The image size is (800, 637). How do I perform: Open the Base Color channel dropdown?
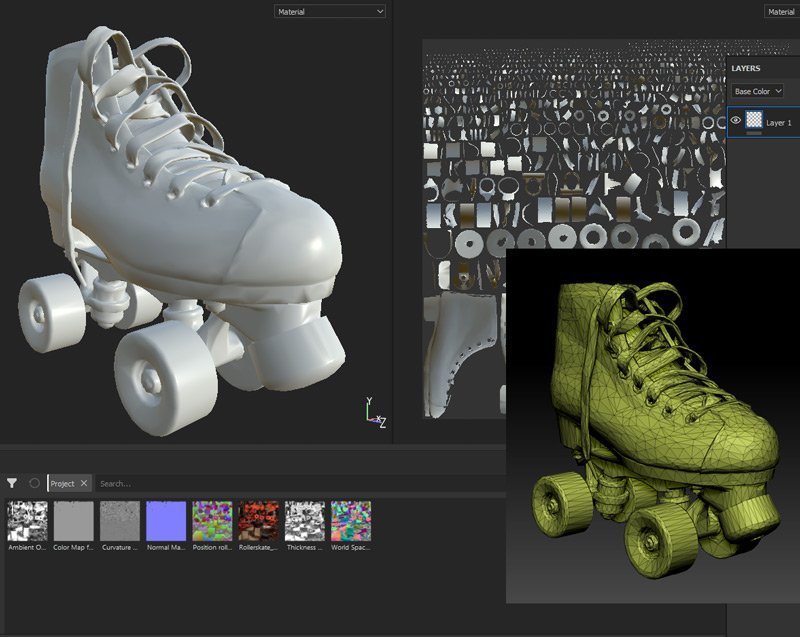pyautogui.click(x=757, y=91)
